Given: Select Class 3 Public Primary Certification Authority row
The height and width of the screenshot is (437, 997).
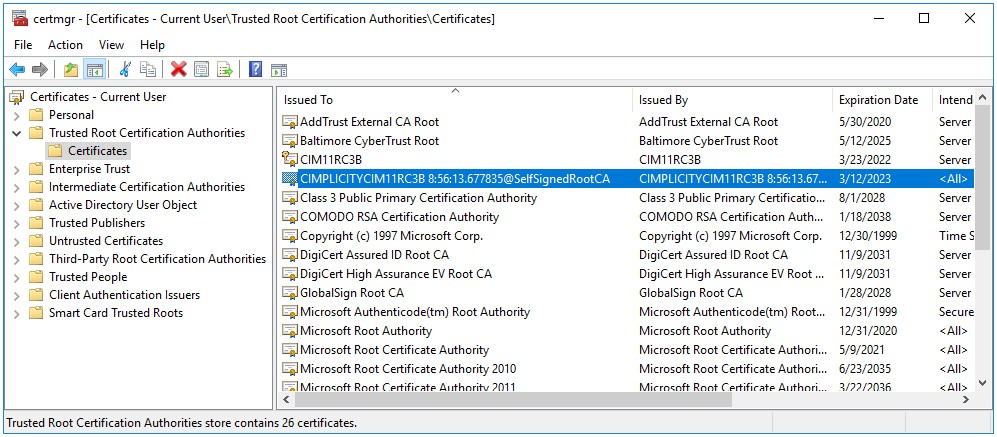Looking at the screenshot, I should point(627,198).
